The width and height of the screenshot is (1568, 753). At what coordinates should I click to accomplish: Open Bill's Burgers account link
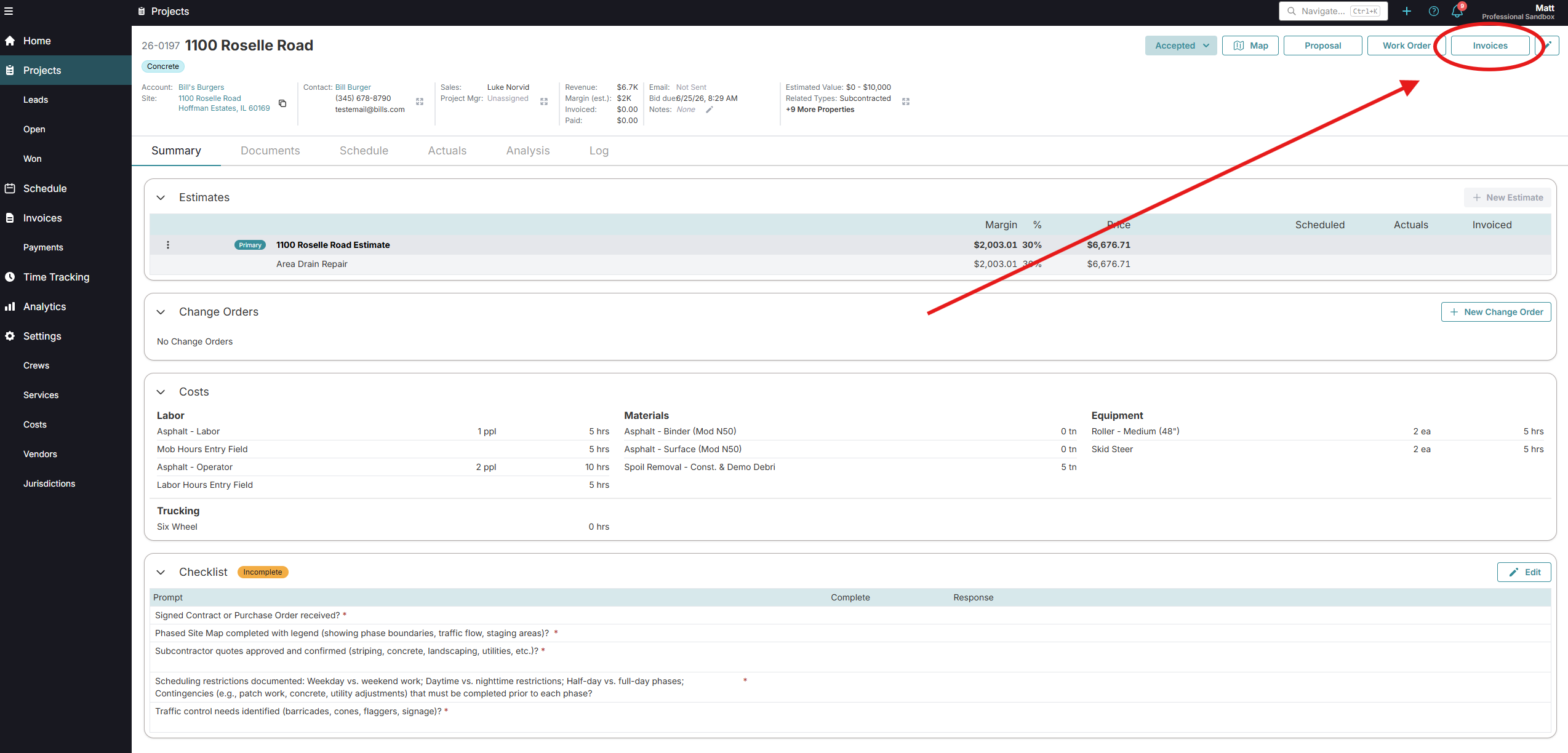[x=201, y=87]
